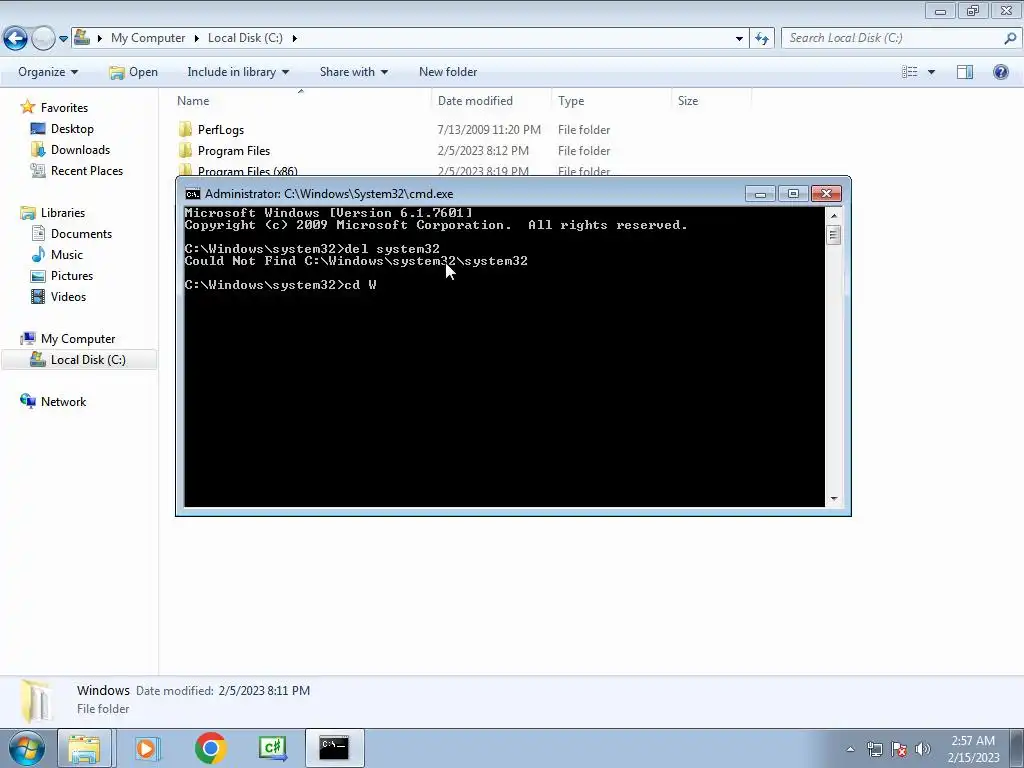This screenshot has width=1024, height=768.
Task: Select Network in the navigation pane
Action: click(x=63, y=401)
